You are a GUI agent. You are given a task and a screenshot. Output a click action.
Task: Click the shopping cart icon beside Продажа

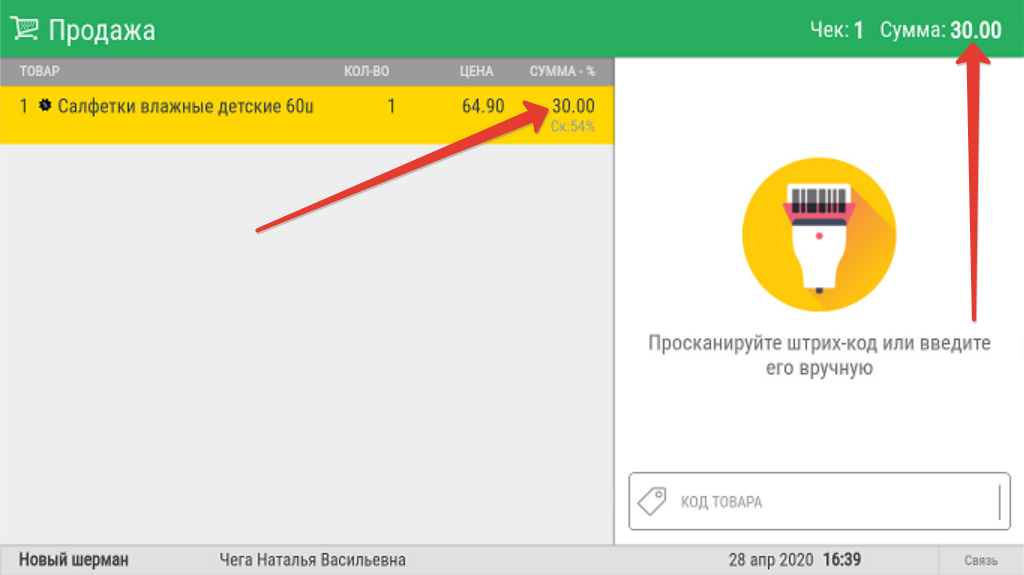point(25,29)
